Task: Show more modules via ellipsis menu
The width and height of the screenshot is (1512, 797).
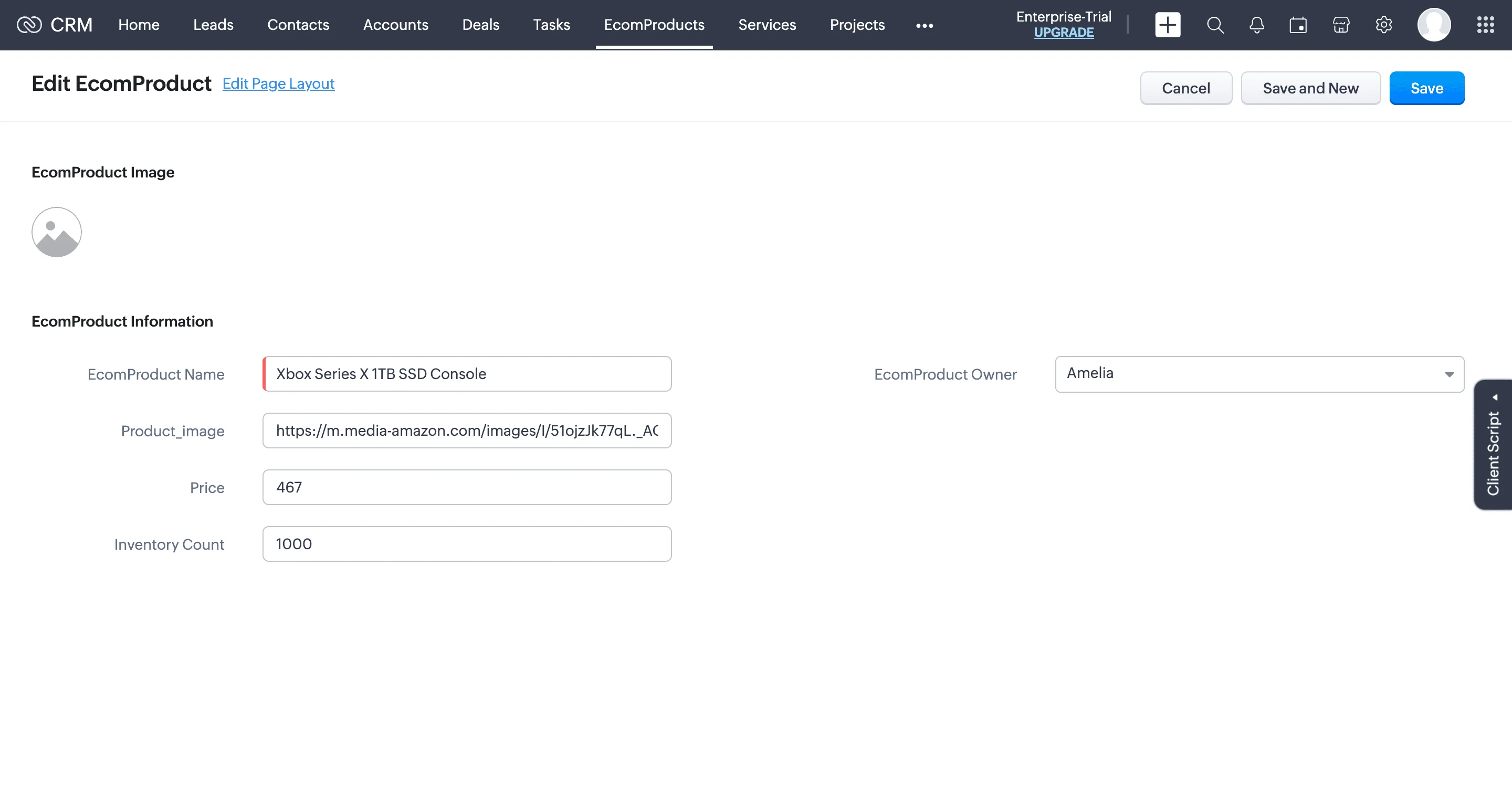Action: (x=925, y=25)
